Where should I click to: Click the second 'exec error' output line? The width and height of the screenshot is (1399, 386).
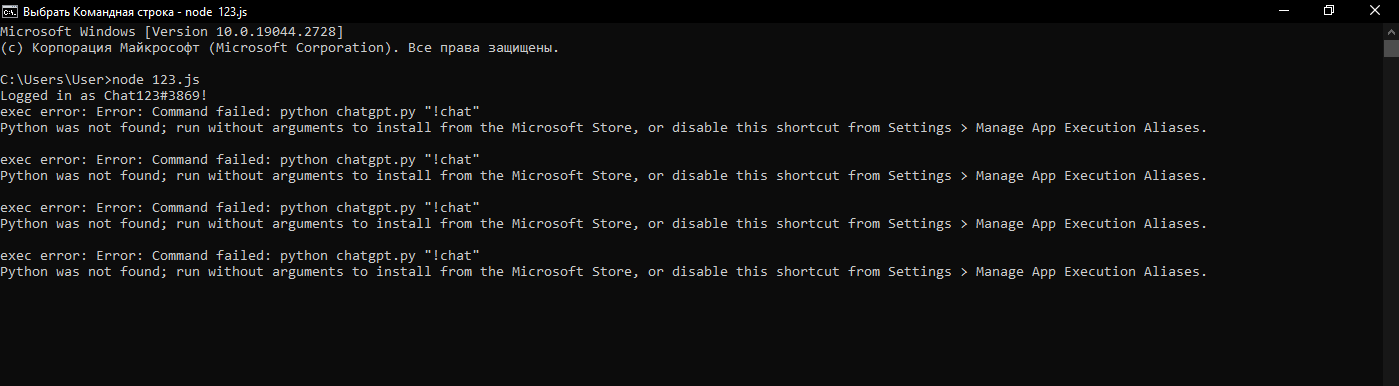coord(240,160)
